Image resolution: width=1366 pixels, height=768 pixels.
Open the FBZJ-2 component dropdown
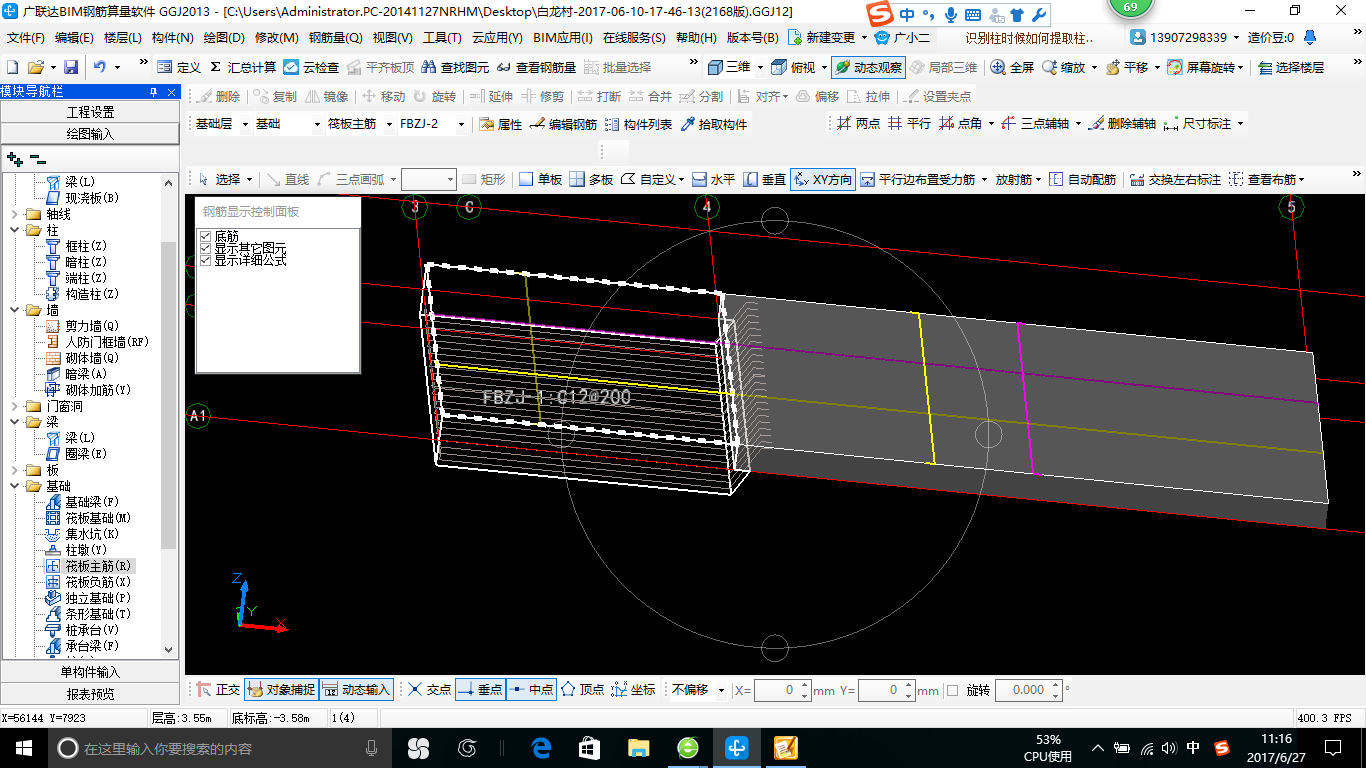[x=461, y=124]
